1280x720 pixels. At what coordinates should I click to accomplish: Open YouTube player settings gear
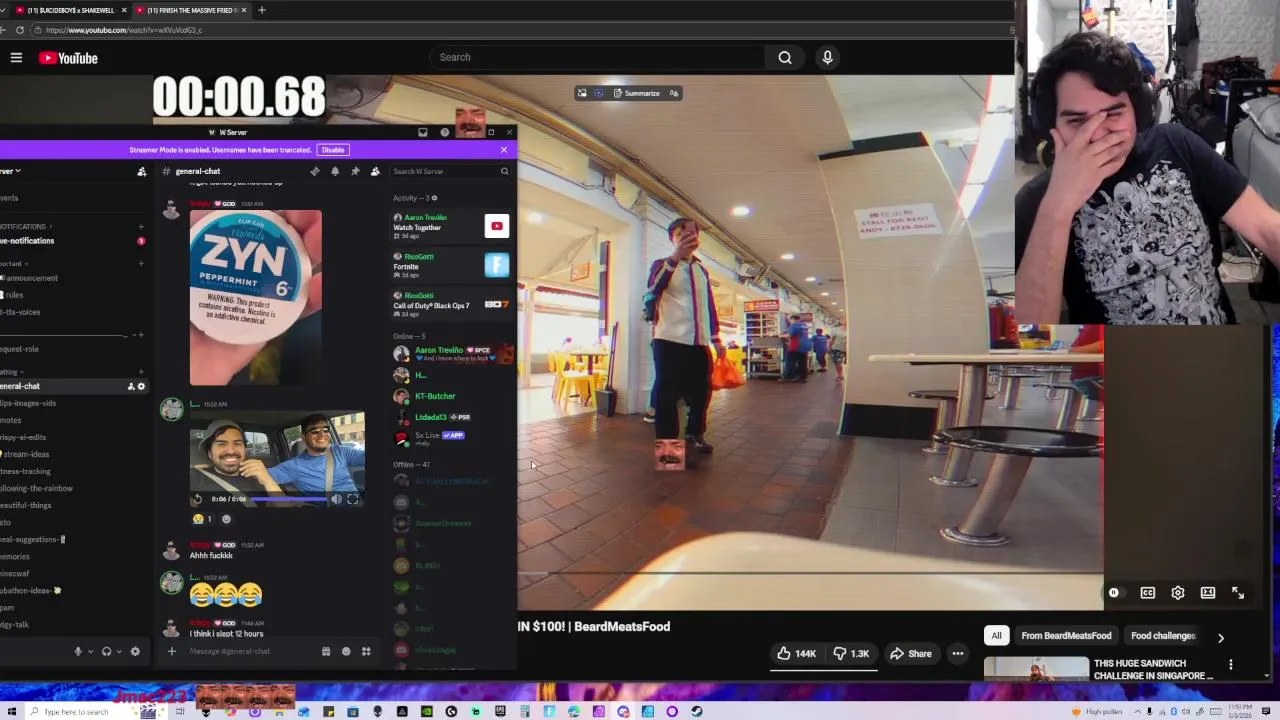click(1178, 593)
